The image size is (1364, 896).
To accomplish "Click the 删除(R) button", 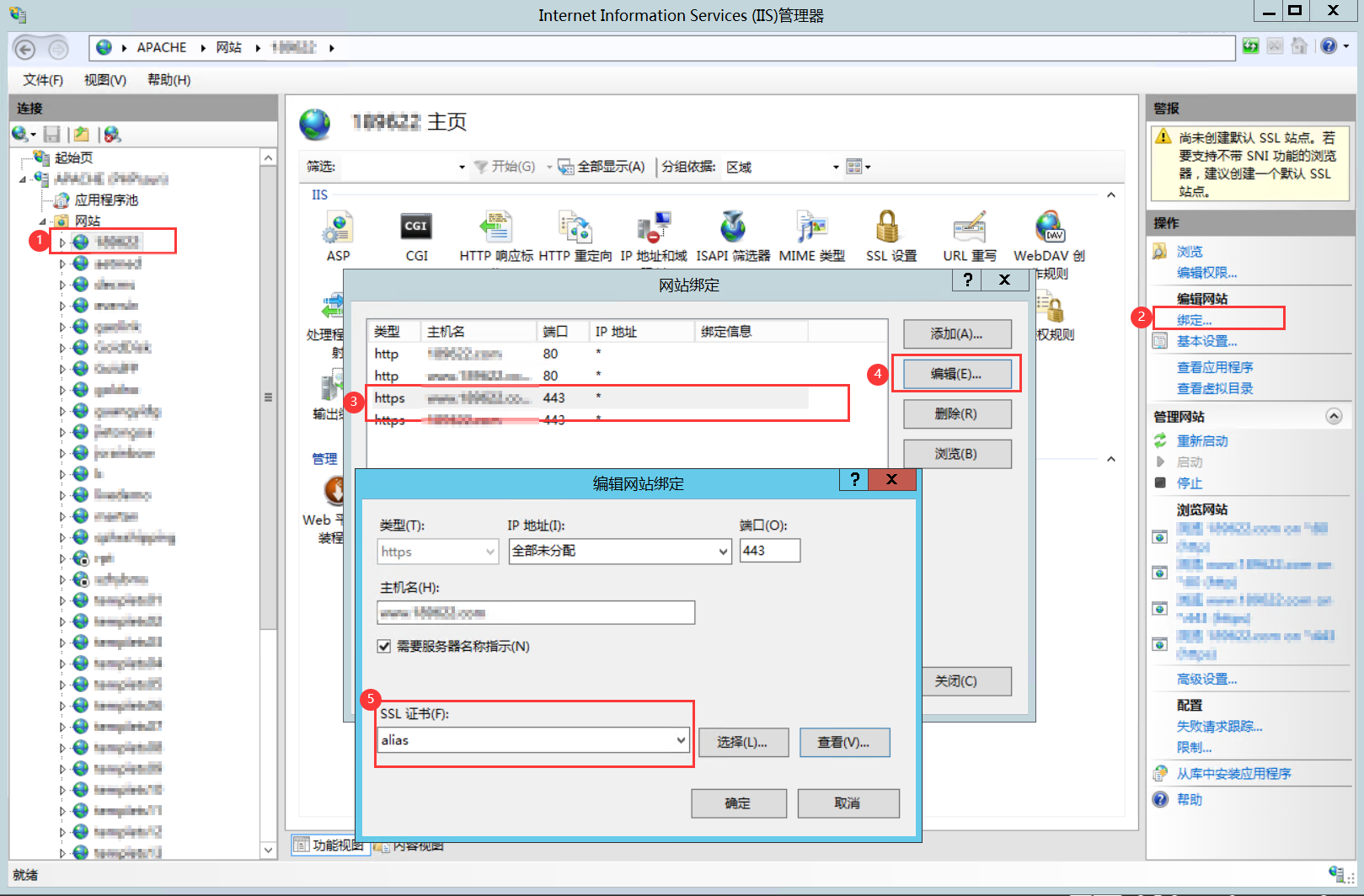I will tap(957, 414).
